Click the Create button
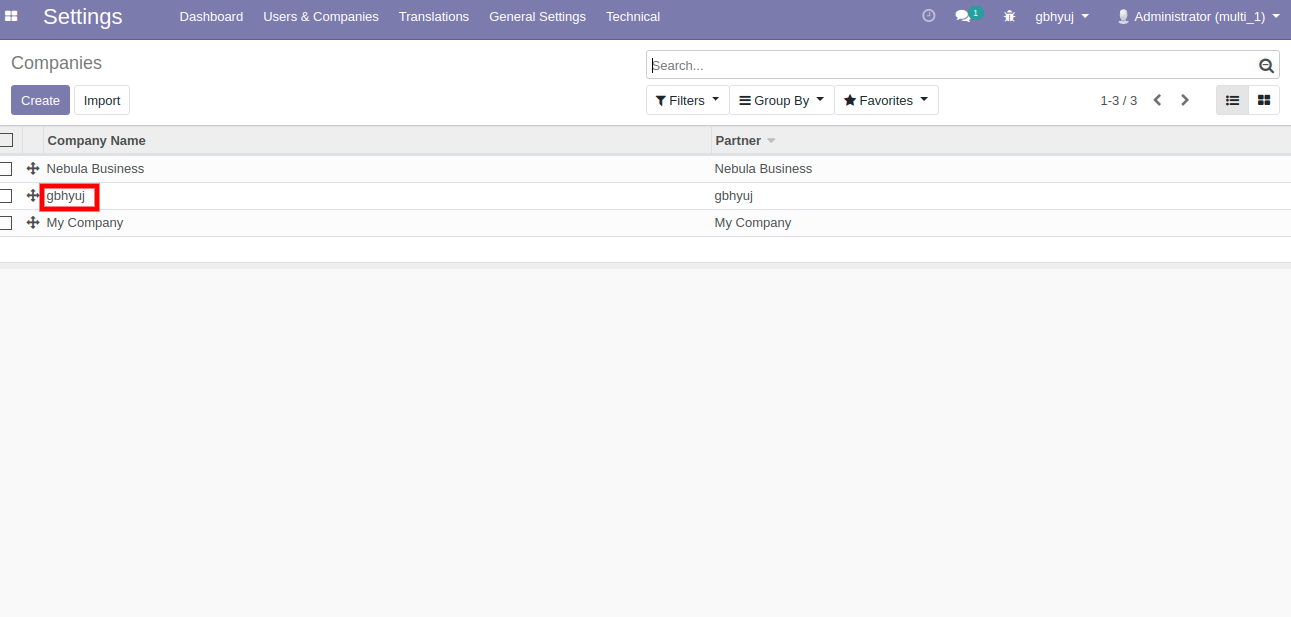The image size is (1291, 617). tap(40, 100)
